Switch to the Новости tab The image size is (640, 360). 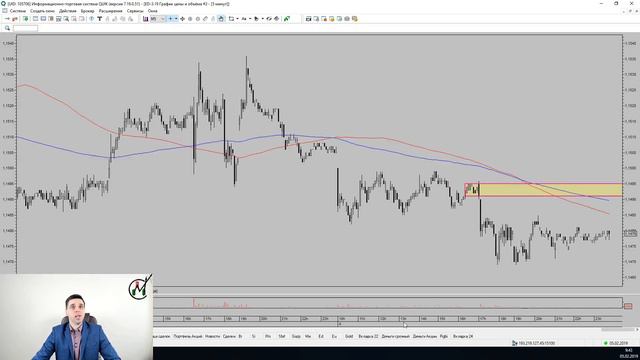tap(212, 336)
